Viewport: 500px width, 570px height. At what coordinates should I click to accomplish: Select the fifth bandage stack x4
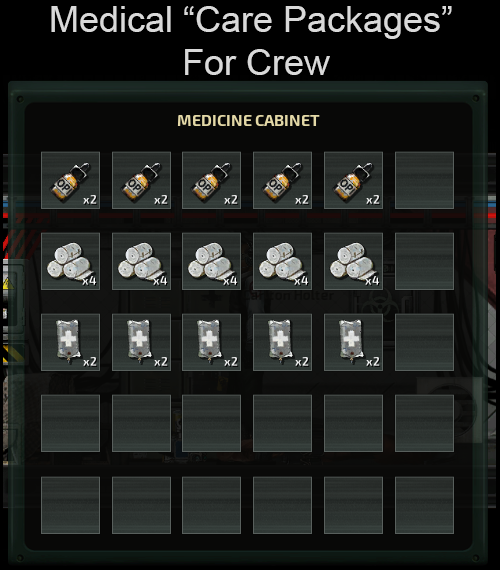(x=353, y=261)
